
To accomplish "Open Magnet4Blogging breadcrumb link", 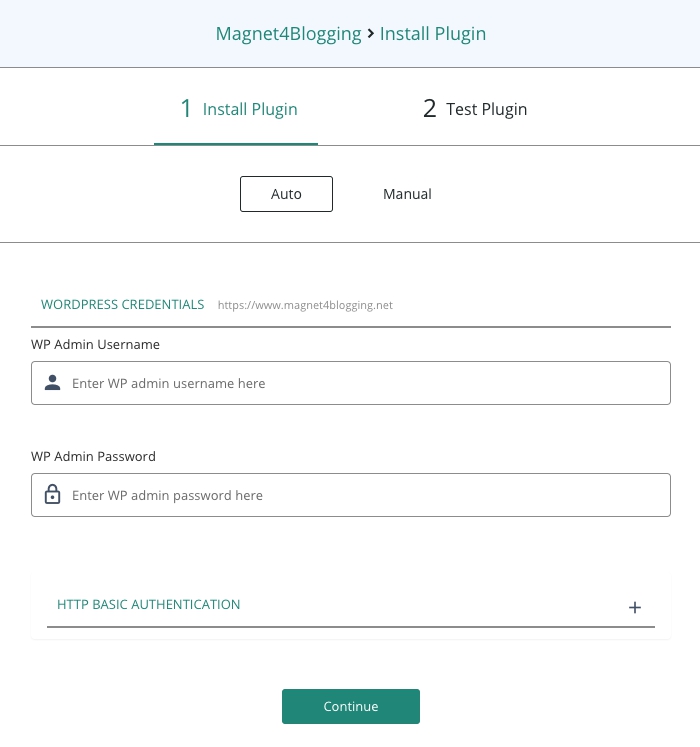I will 288,34.
